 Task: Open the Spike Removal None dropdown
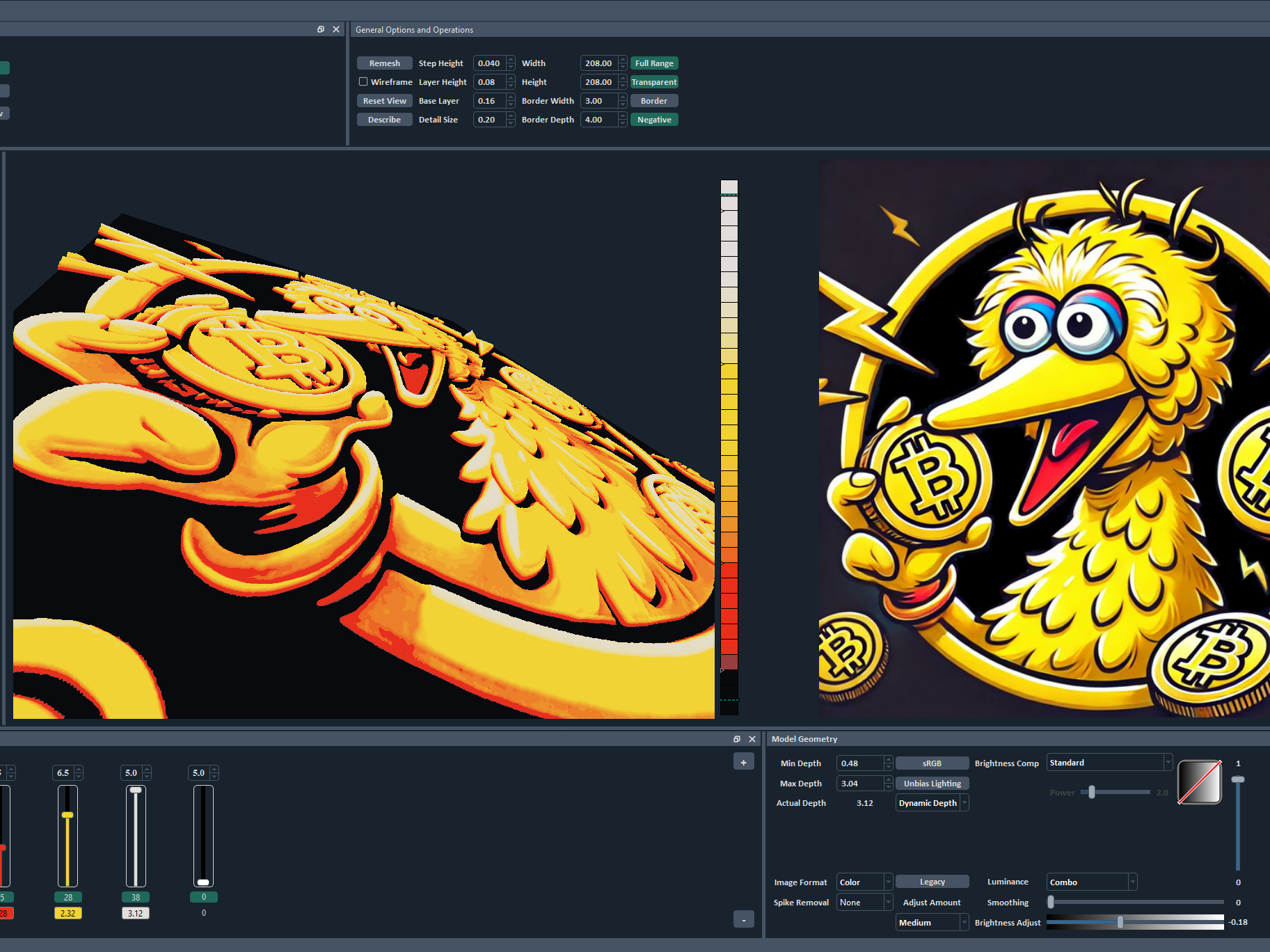(864, 903)
